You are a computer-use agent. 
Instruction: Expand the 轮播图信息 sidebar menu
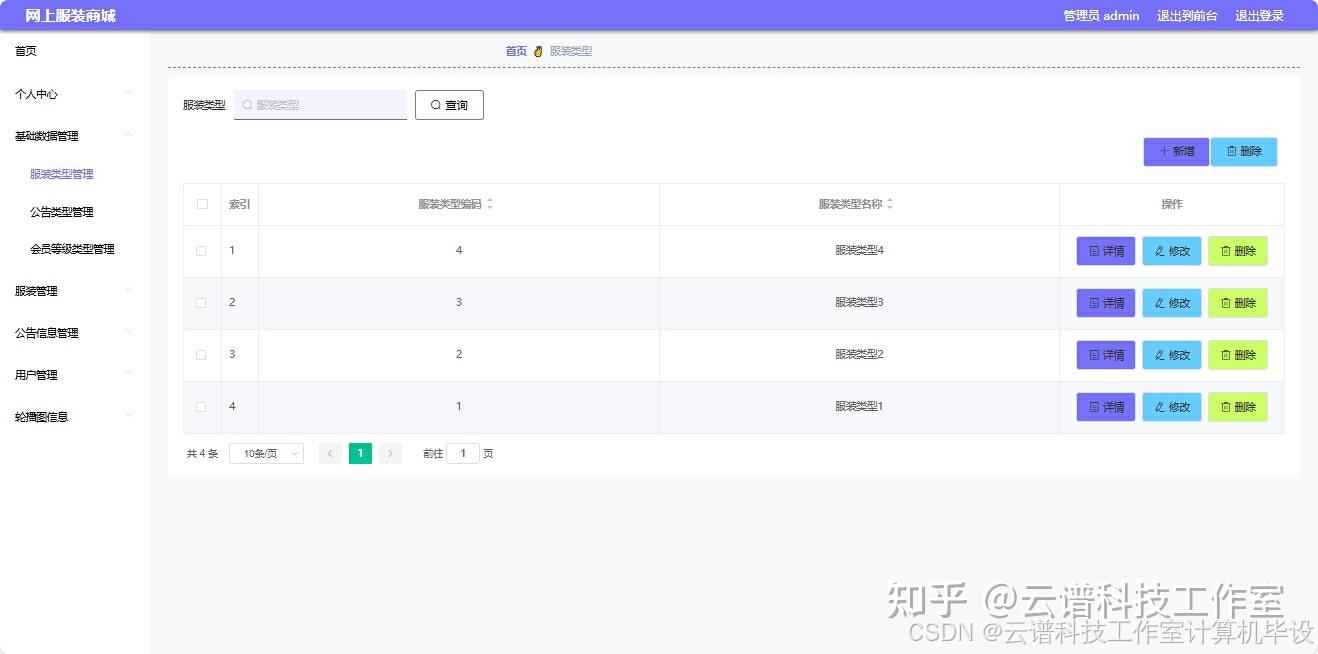pyautogui.click(x=75, y=417)
